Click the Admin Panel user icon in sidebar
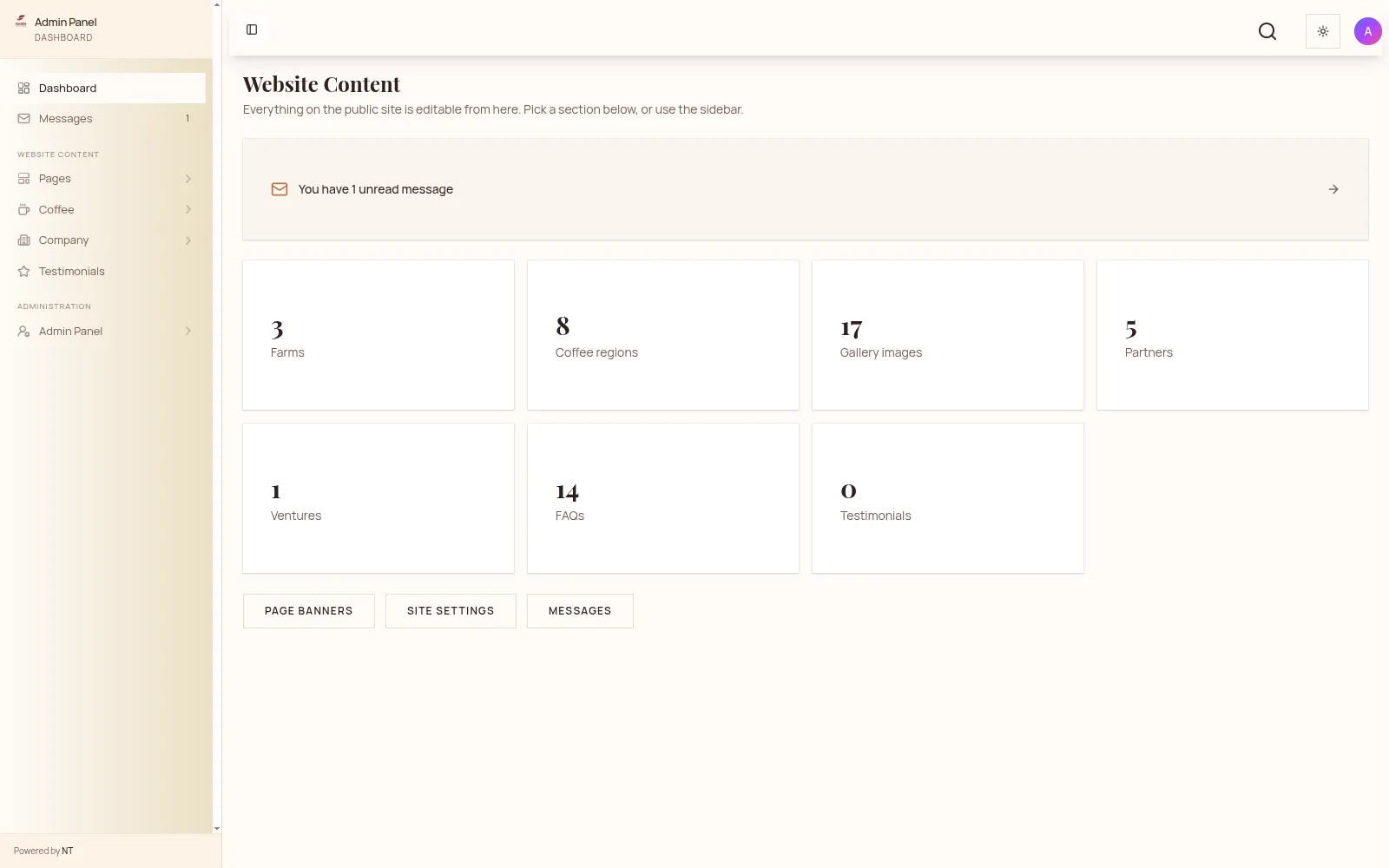The height and width of the screenshot is (868, 1389). (x=24, y=331)
